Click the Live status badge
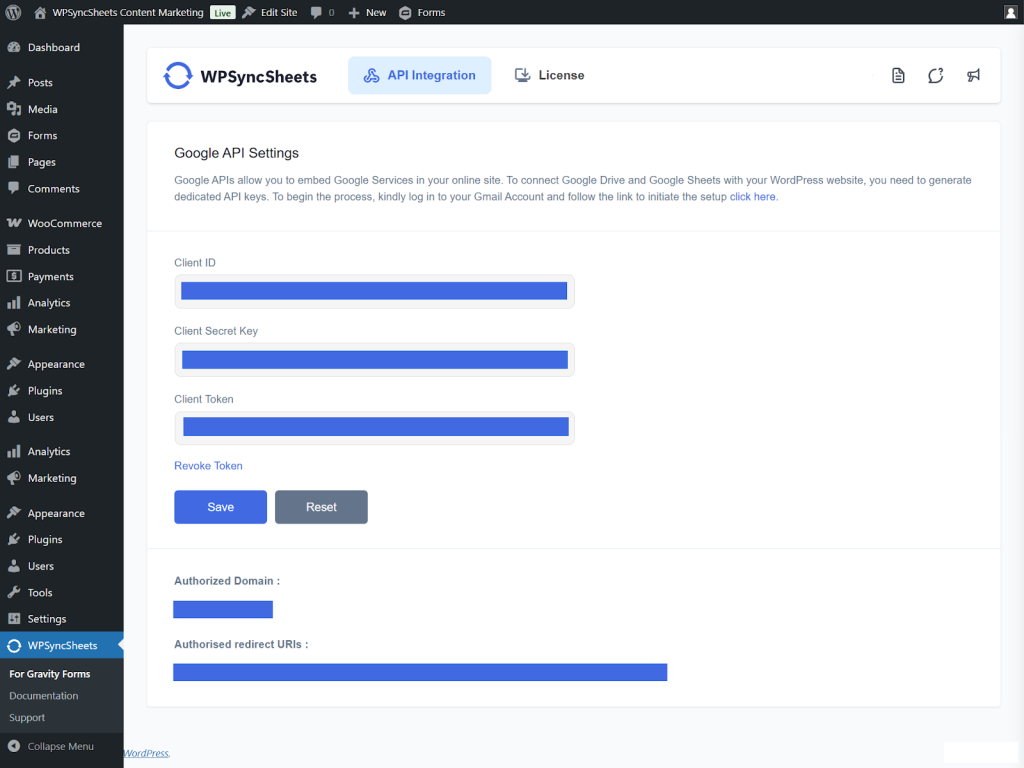The height and width of the screenshot is (768, 1024). click(x=223, y=12)
